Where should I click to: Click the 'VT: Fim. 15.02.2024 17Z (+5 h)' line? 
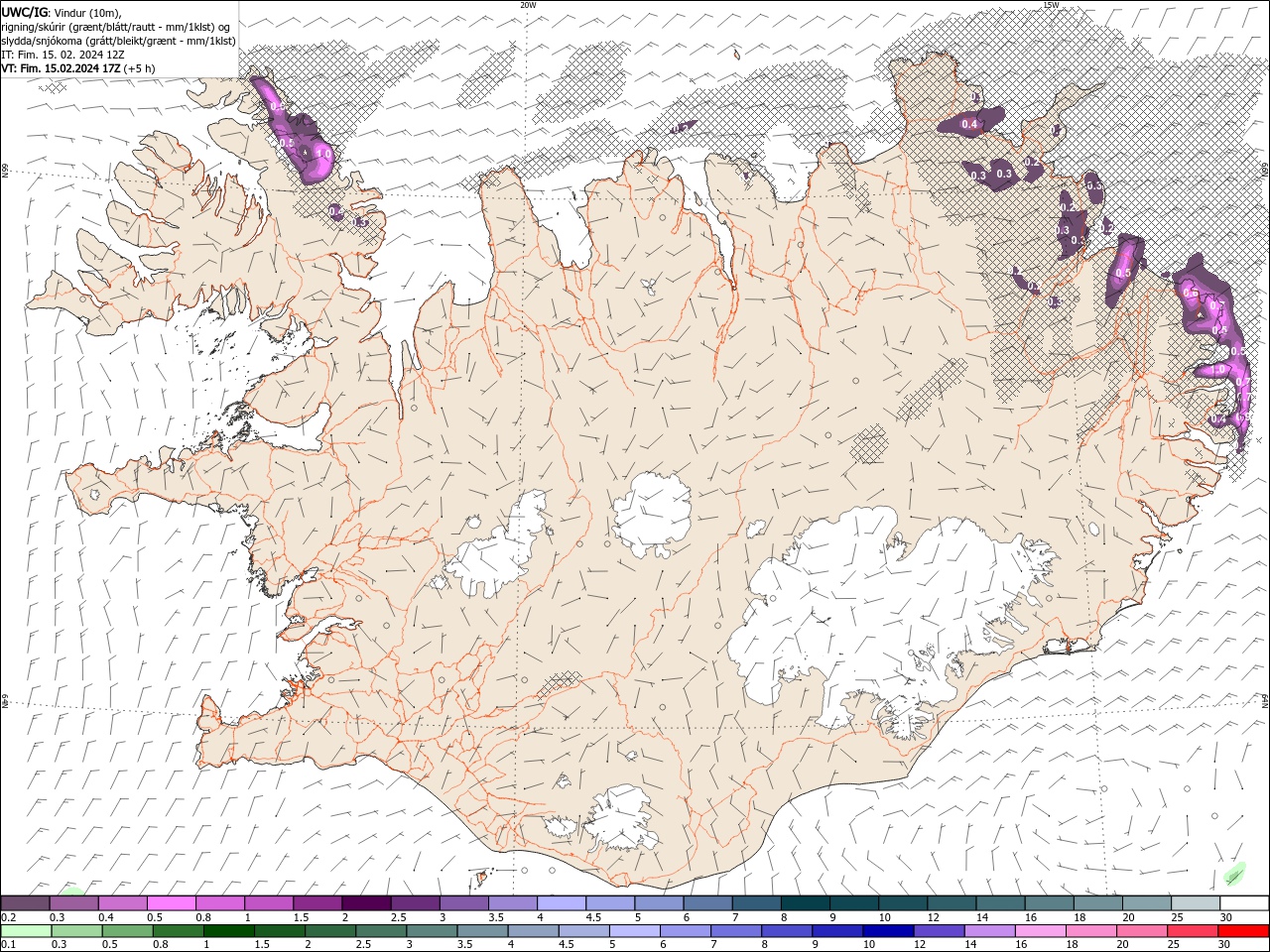pos(77,68)
